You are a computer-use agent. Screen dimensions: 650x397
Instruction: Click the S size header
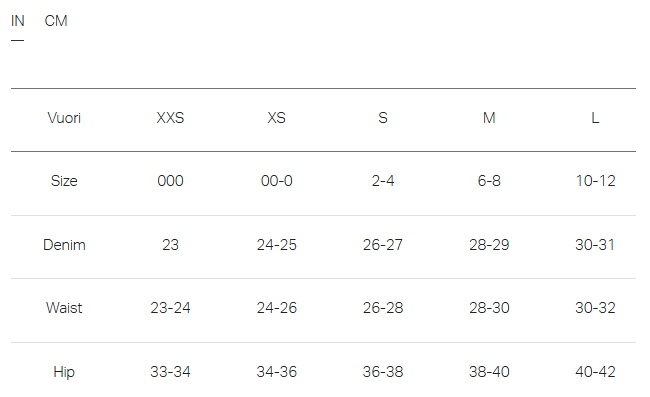[383, 118]
